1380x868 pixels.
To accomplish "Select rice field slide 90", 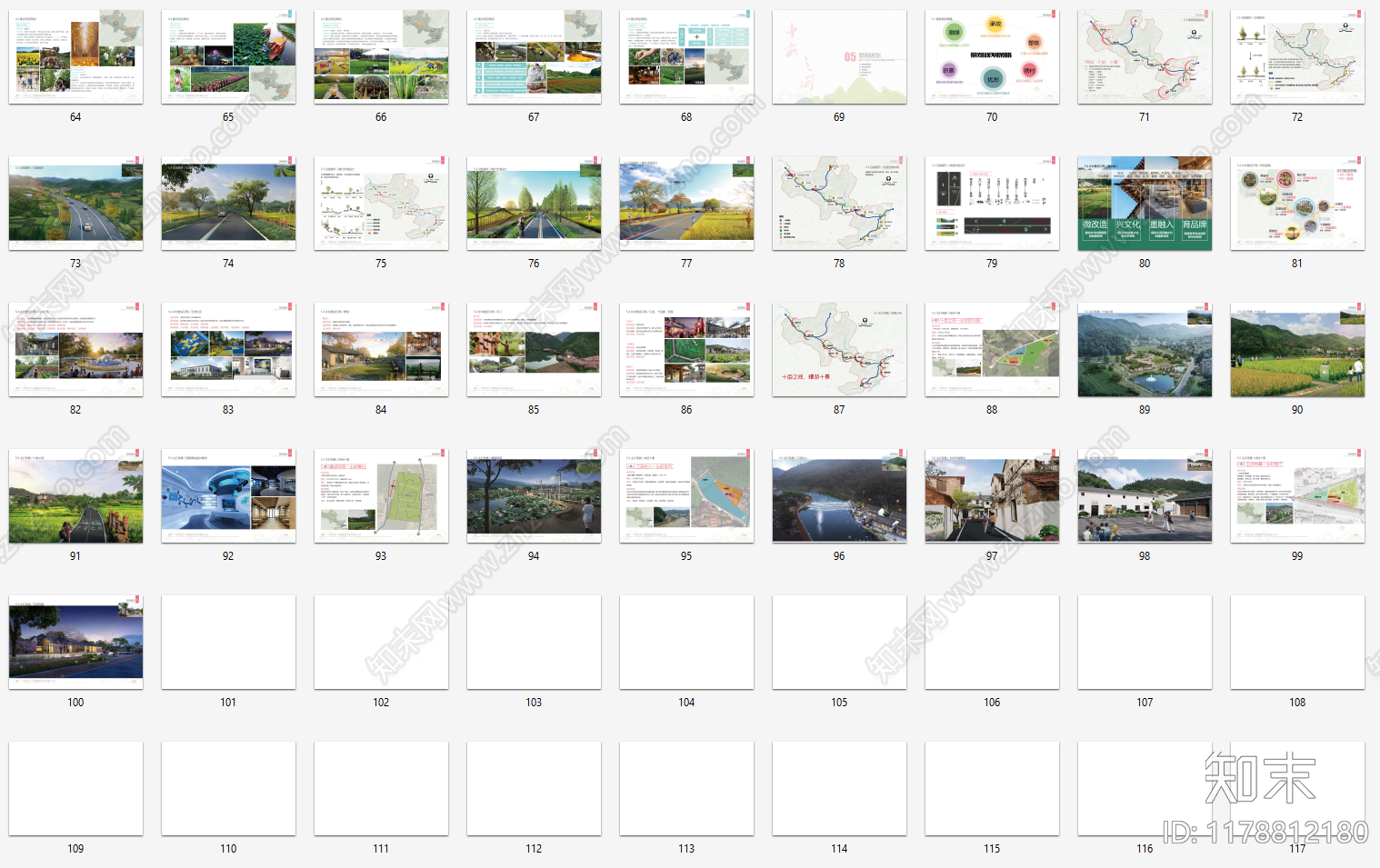I will point(1297,349).
